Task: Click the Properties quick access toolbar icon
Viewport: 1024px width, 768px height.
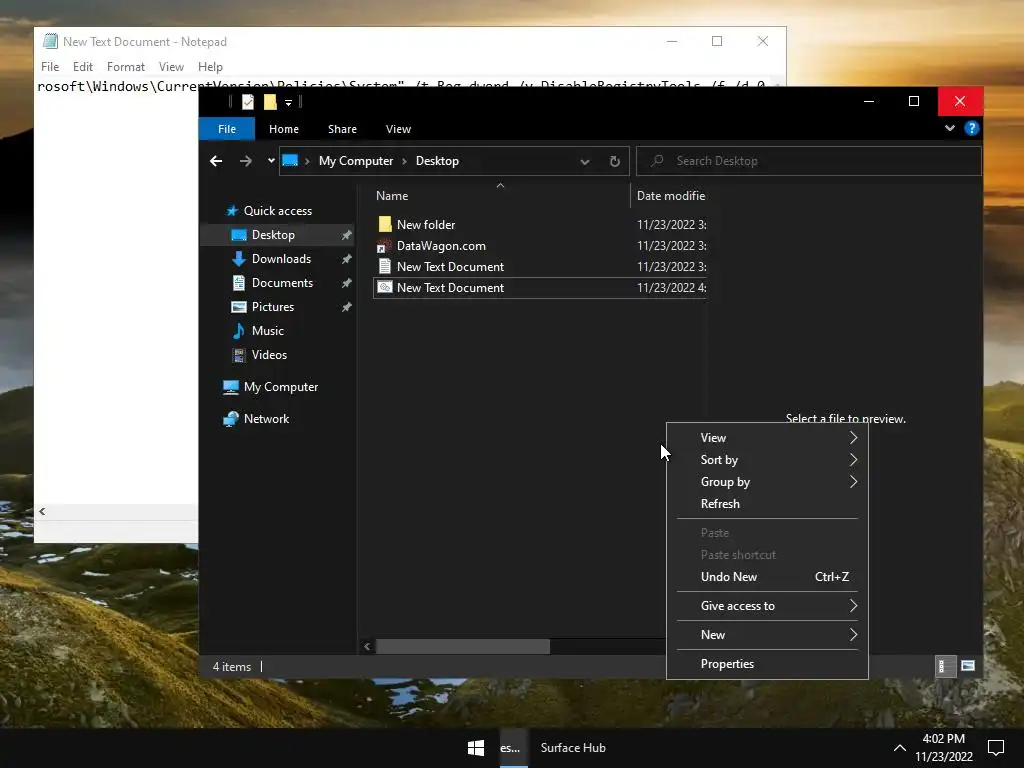Action: (248, 102)
